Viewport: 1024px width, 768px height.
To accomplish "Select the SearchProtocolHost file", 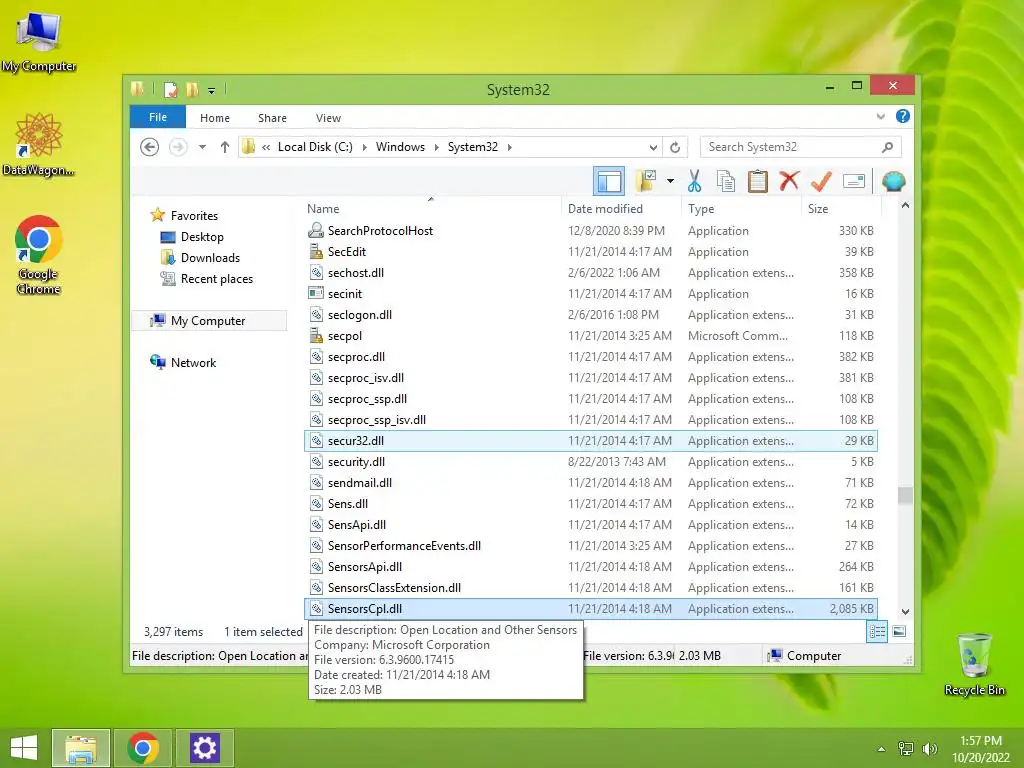I will tap(590, 231).
